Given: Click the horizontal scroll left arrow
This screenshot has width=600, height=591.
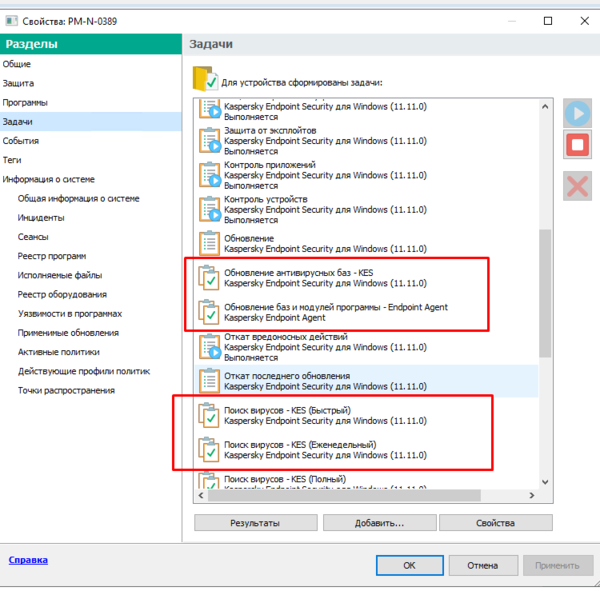Looking at the screenshot, I should 201,495.
